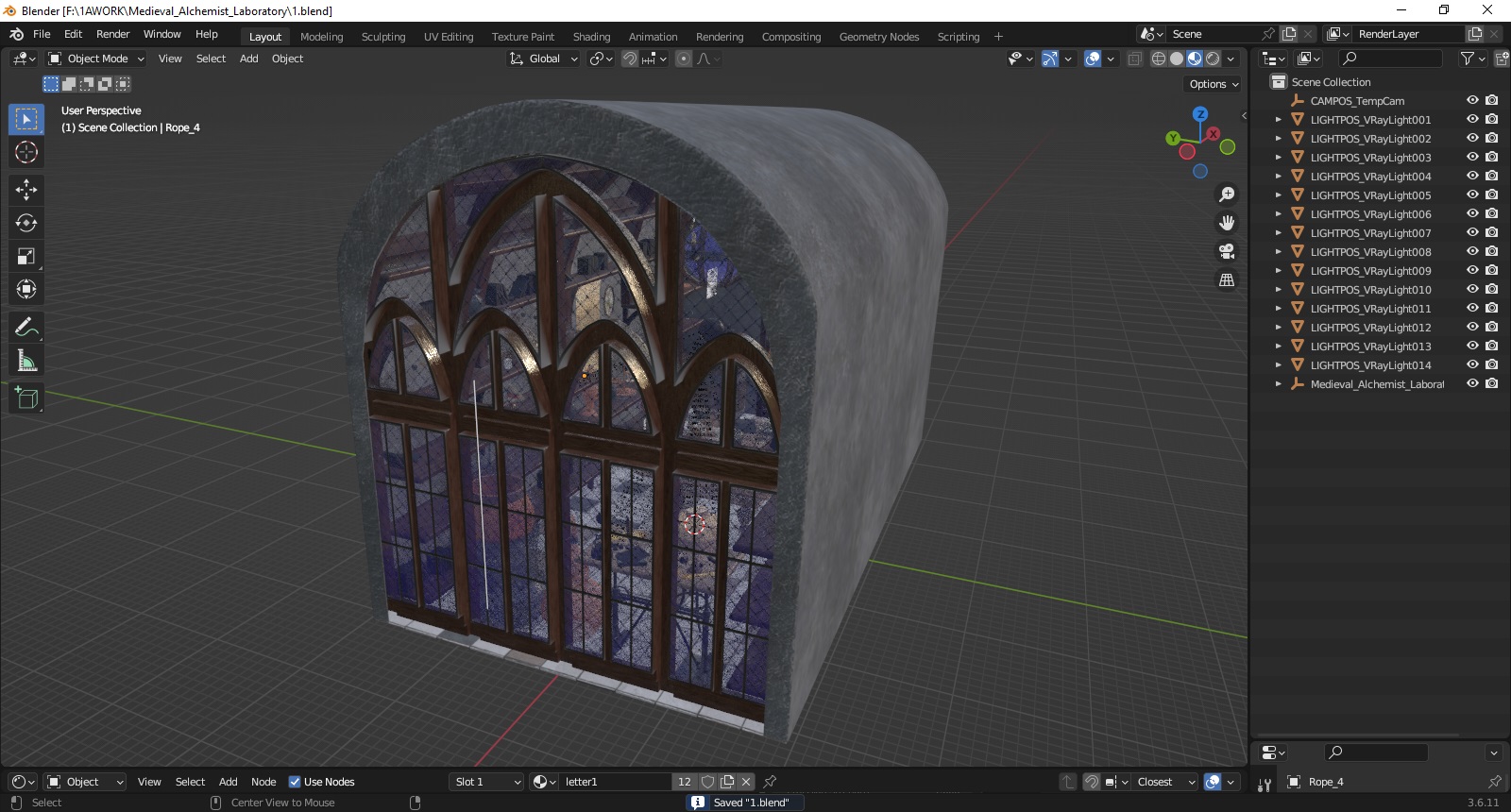Uncheck the Use Nodes checkbox

[x=295, y=782]
